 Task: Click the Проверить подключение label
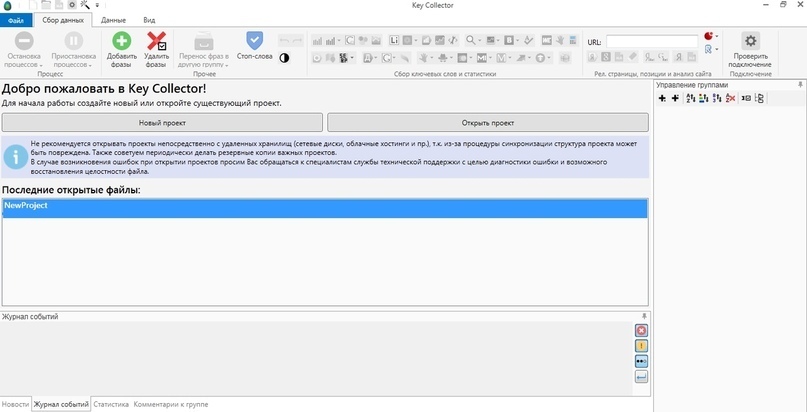click(750, 60)
